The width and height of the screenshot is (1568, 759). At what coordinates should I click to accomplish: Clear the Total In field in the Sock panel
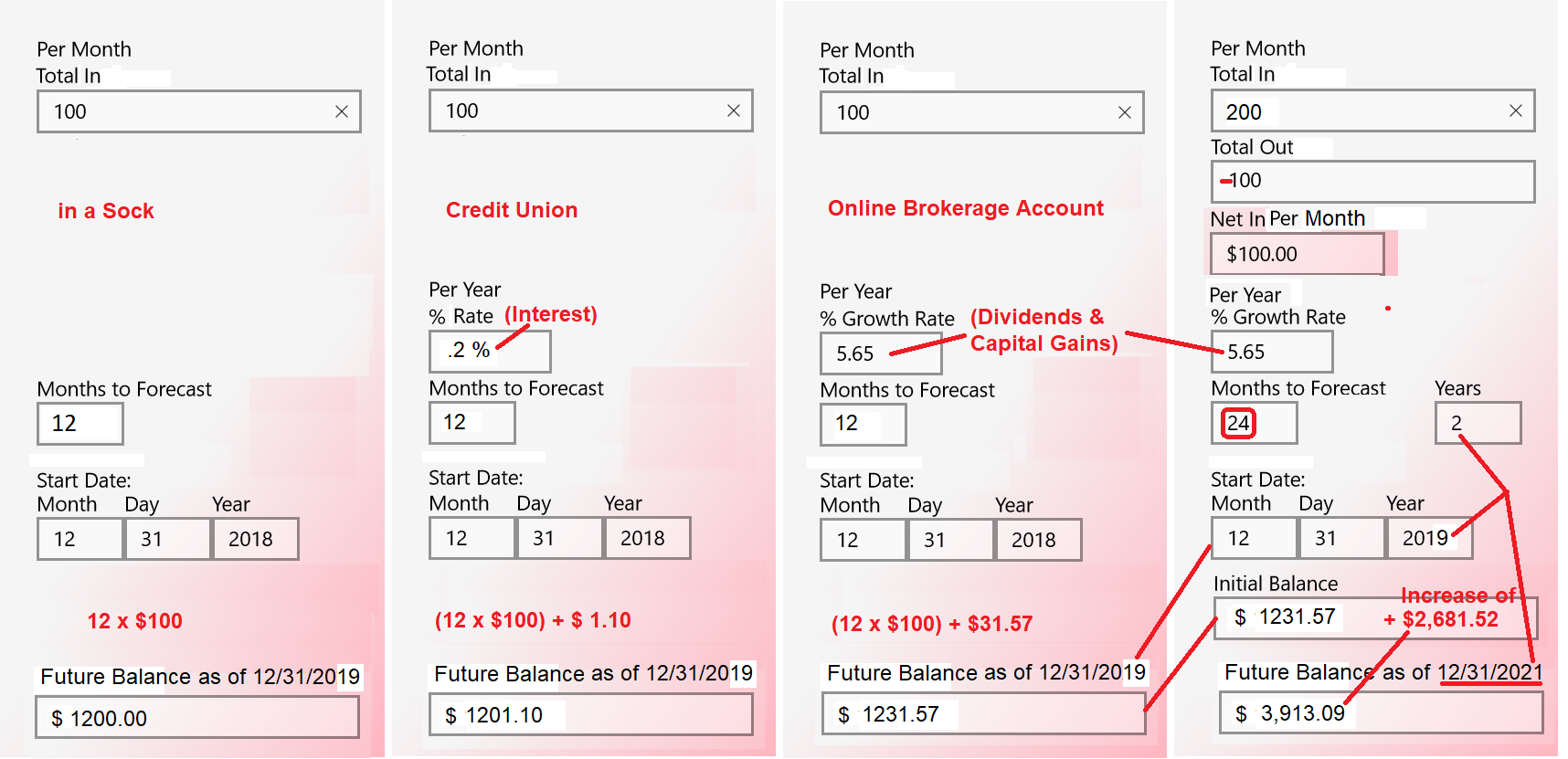(342, 111)
